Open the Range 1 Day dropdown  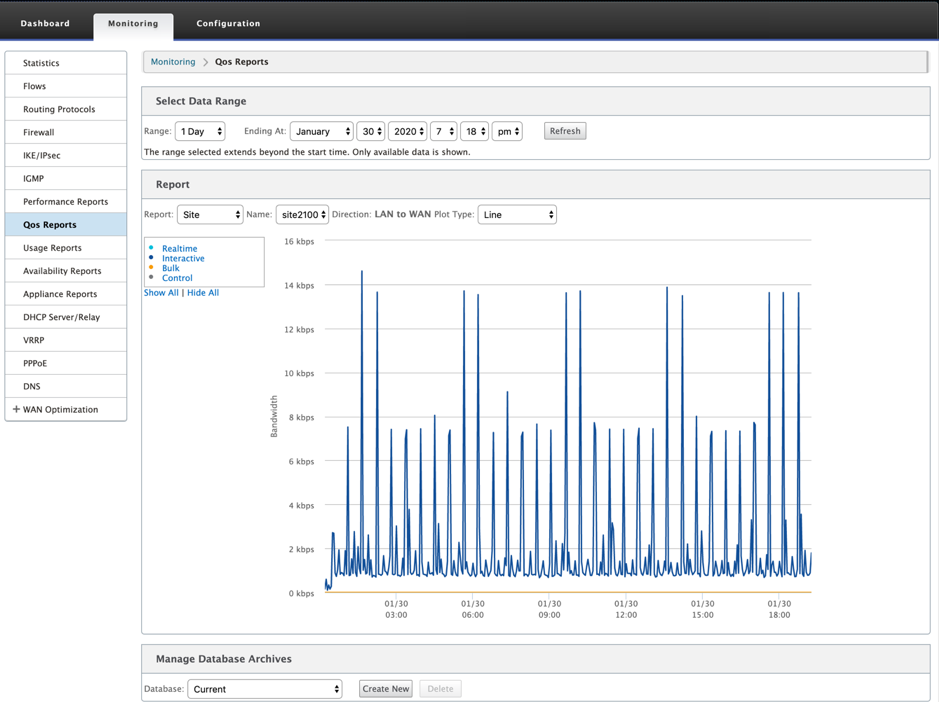pos(200,131)
